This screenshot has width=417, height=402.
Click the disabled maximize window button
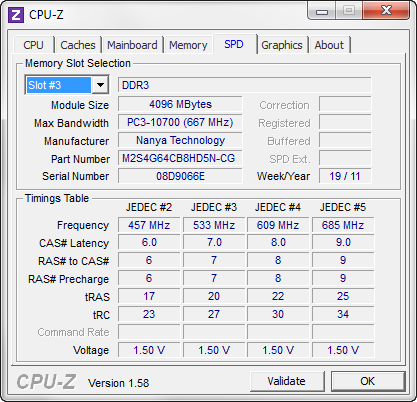coord(349,11)
